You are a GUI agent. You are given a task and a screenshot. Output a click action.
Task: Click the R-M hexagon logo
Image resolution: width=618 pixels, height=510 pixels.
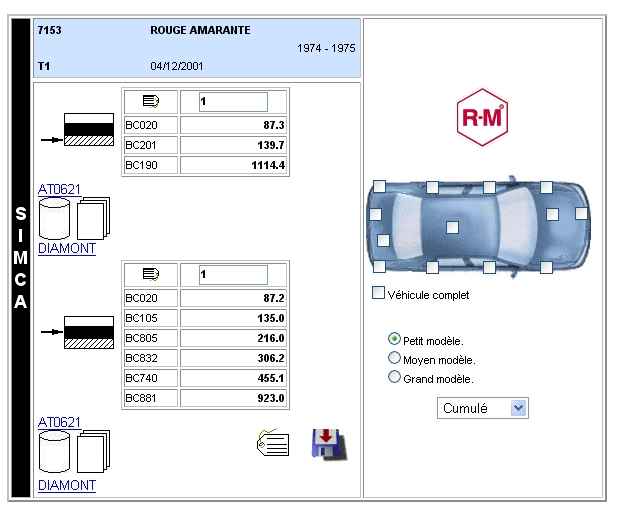tap(482, 117)
